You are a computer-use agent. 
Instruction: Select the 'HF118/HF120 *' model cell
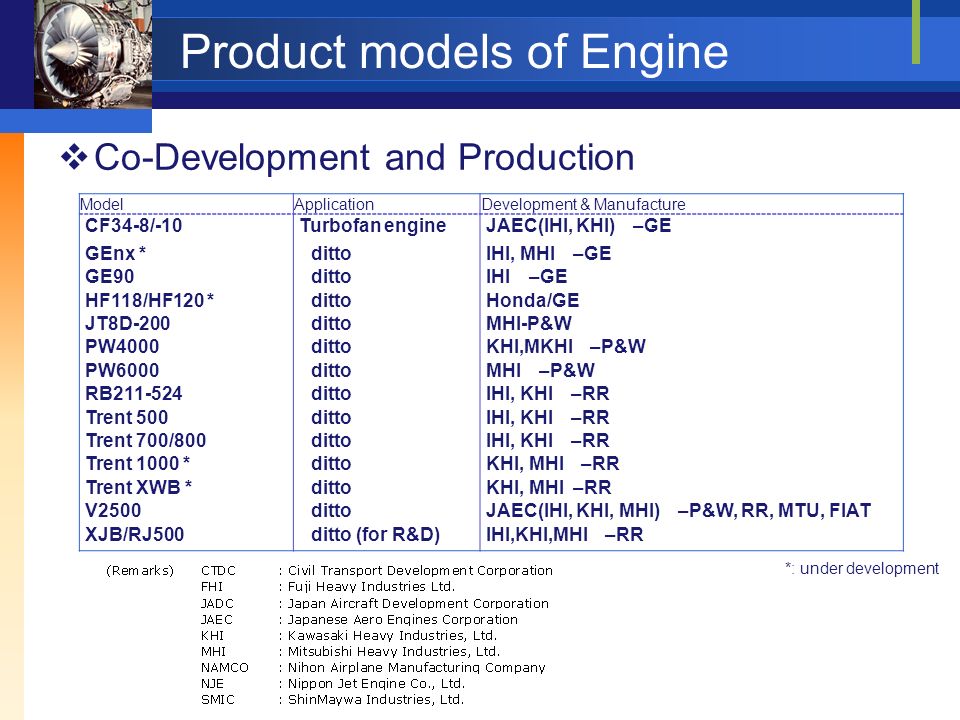[149, 300]
